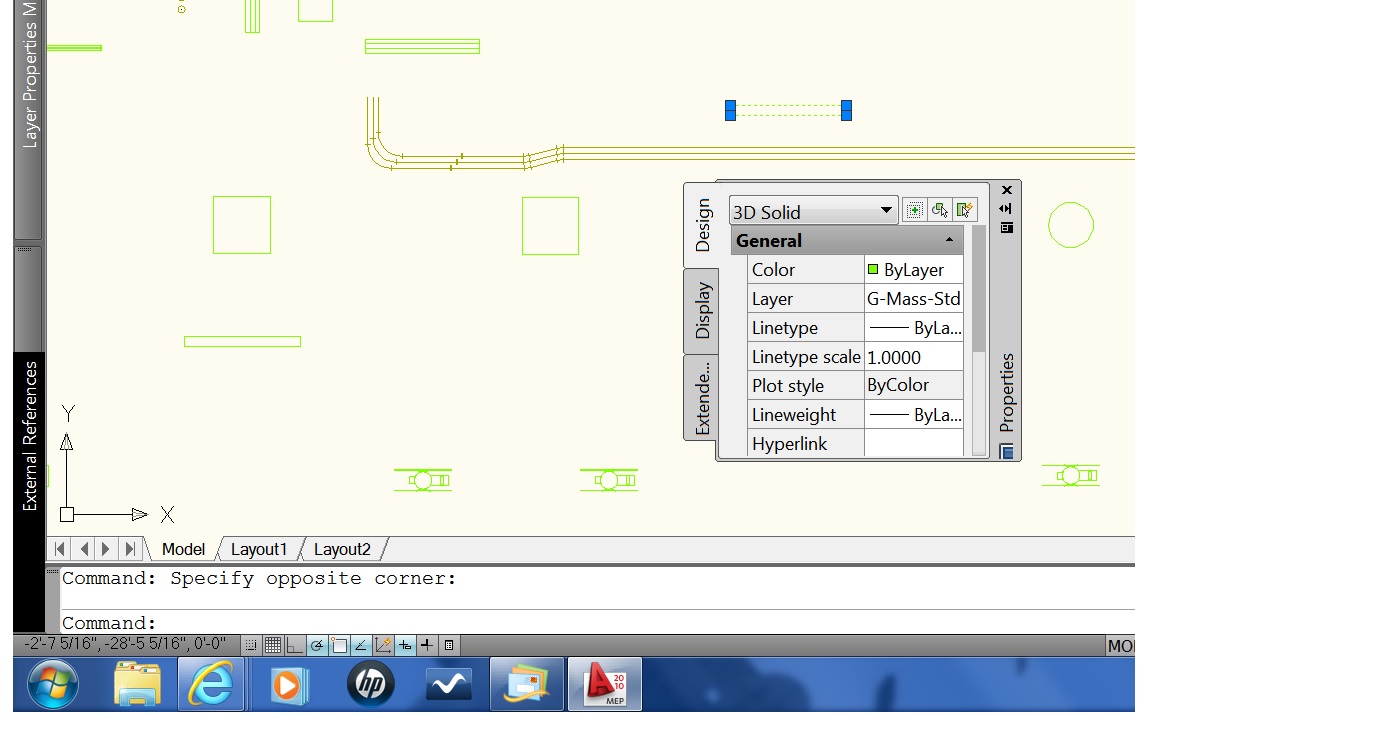Toggle Grid display in the status bar
Screen dimensions: 1389x731
[272, 645]
